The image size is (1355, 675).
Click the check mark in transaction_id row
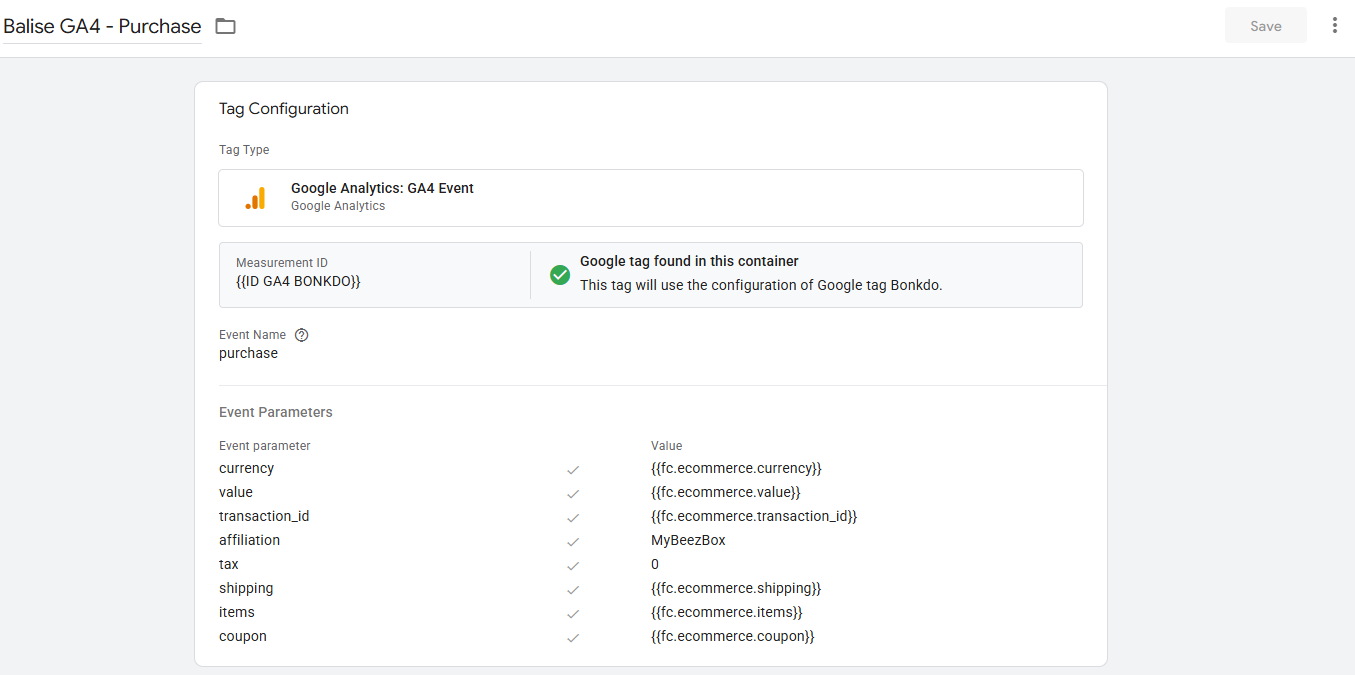573,517
